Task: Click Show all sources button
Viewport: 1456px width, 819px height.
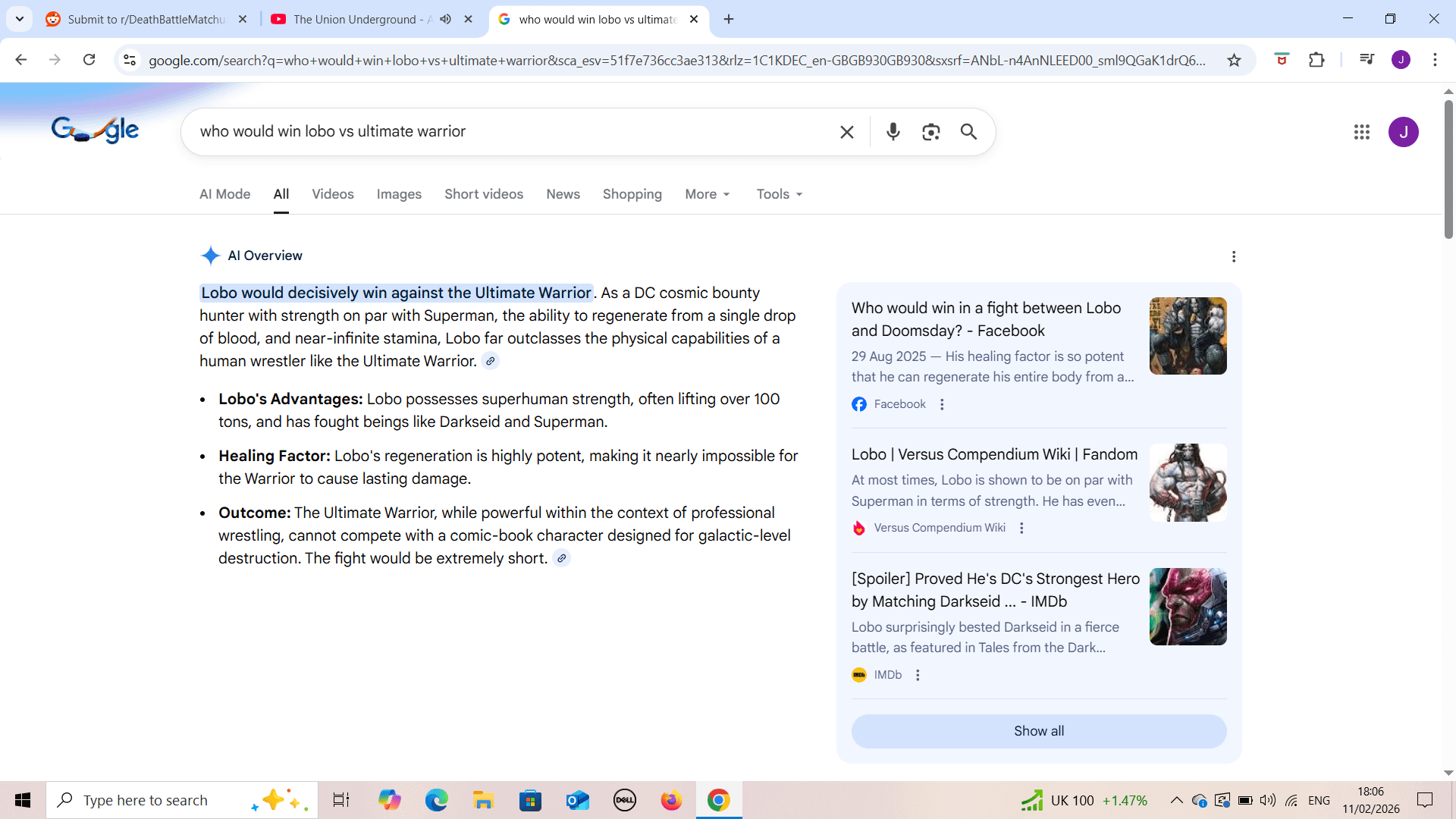Action: click(1039, 732)
